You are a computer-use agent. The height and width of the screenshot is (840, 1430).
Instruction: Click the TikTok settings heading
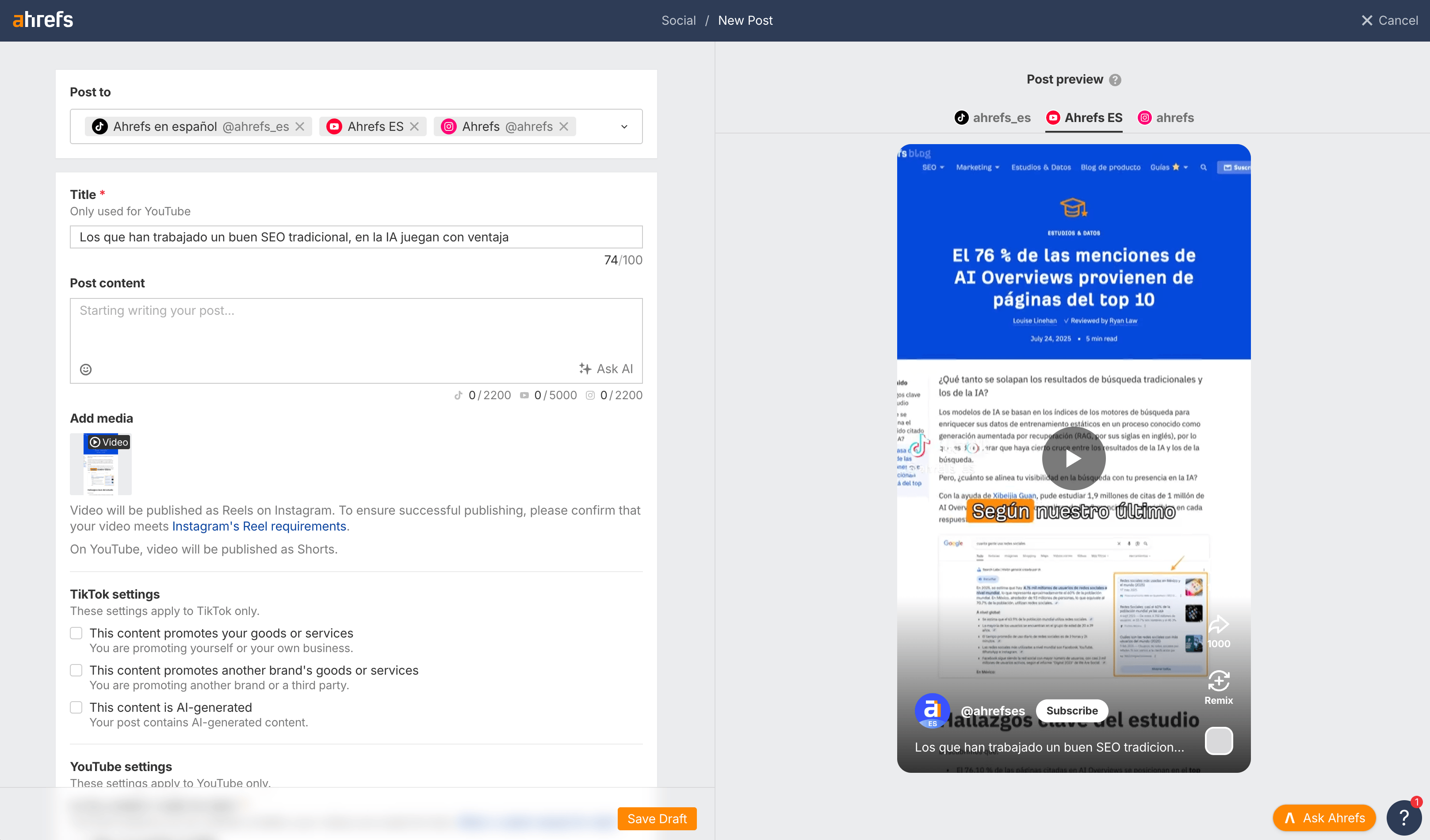(x=115, y=594)
